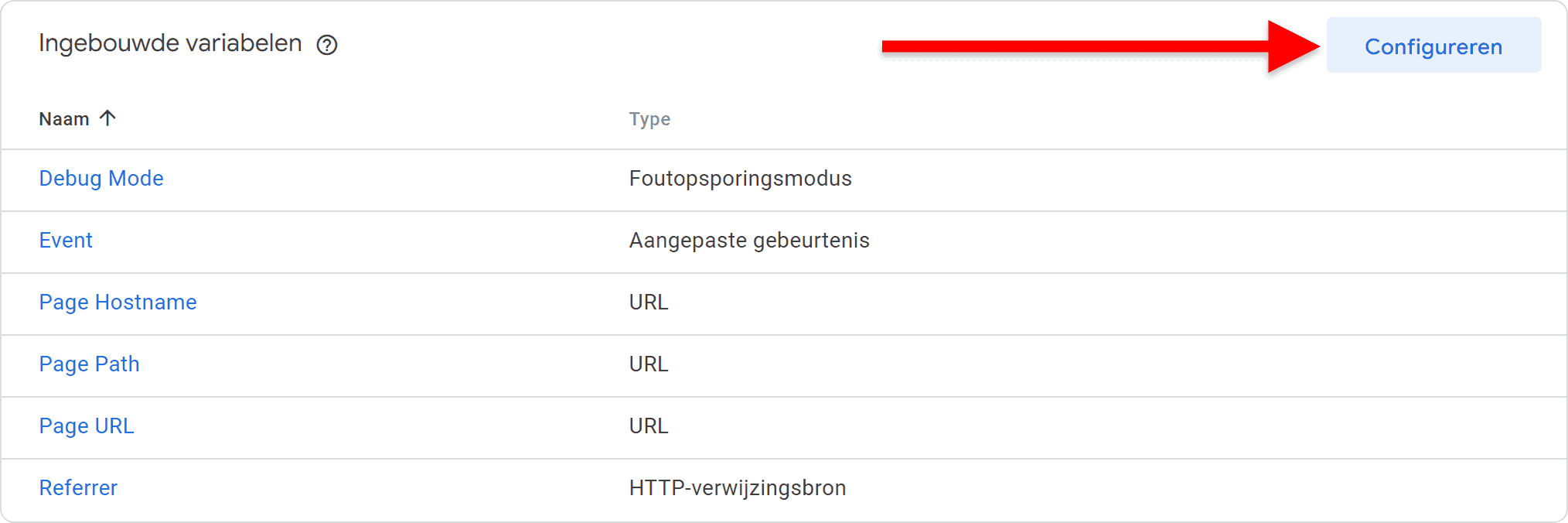Select the URL type in Page Path row
The height and width of the screenshot is (523, 1568).
coord(648,364)
